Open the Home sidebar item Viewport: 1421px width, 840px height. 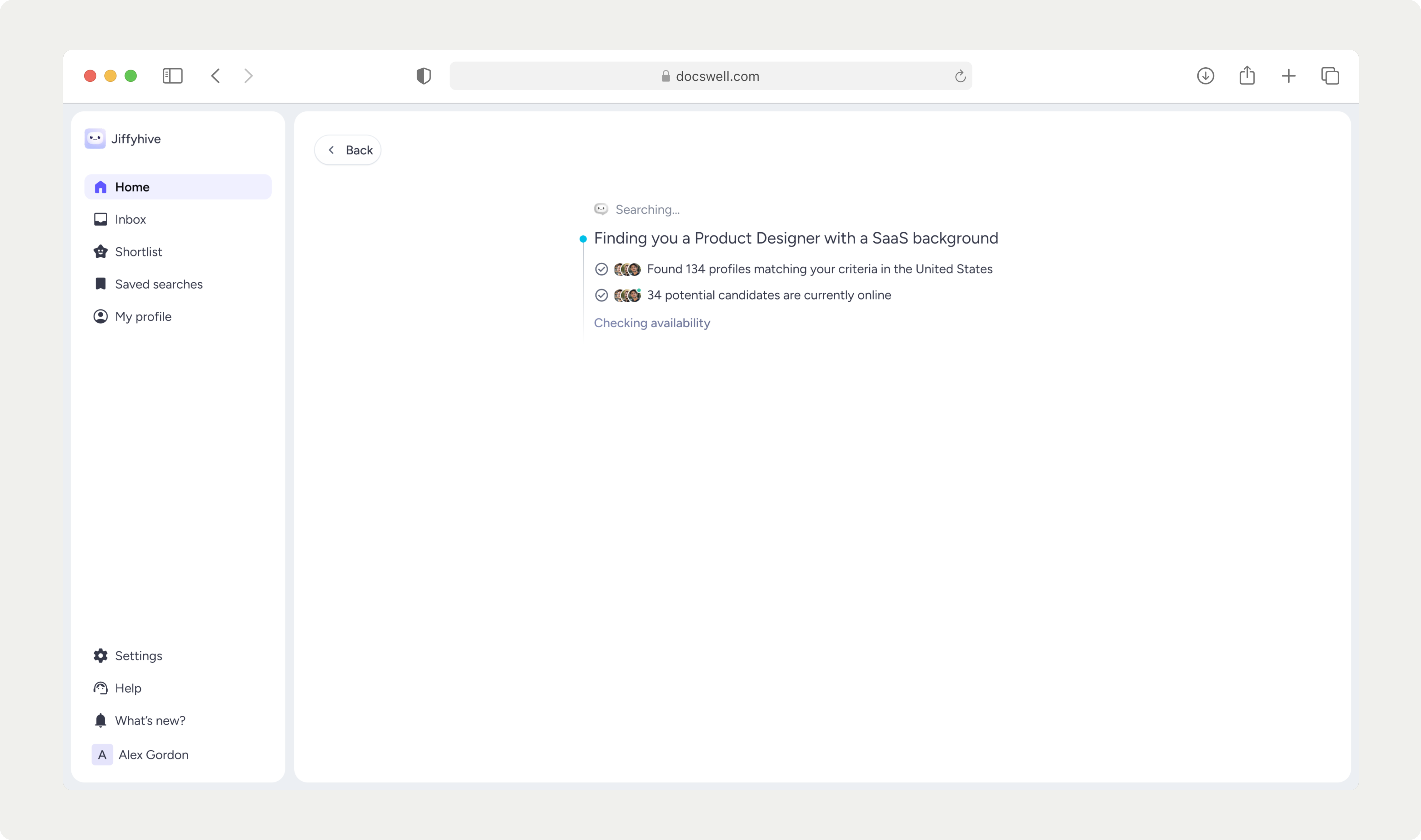(178, 187)
